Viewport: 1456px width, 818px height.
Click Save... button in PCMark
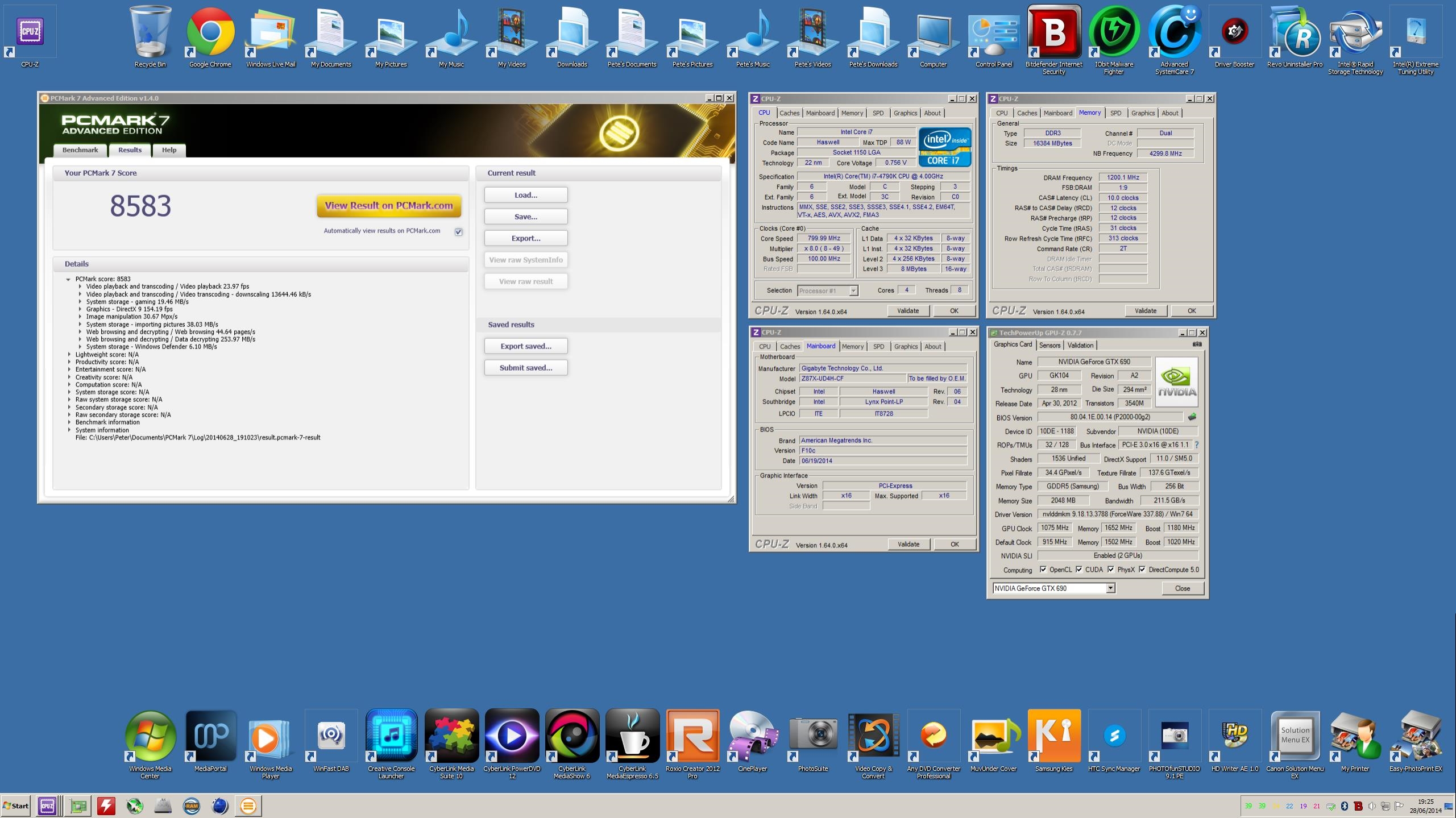click(x=526, y=217)
